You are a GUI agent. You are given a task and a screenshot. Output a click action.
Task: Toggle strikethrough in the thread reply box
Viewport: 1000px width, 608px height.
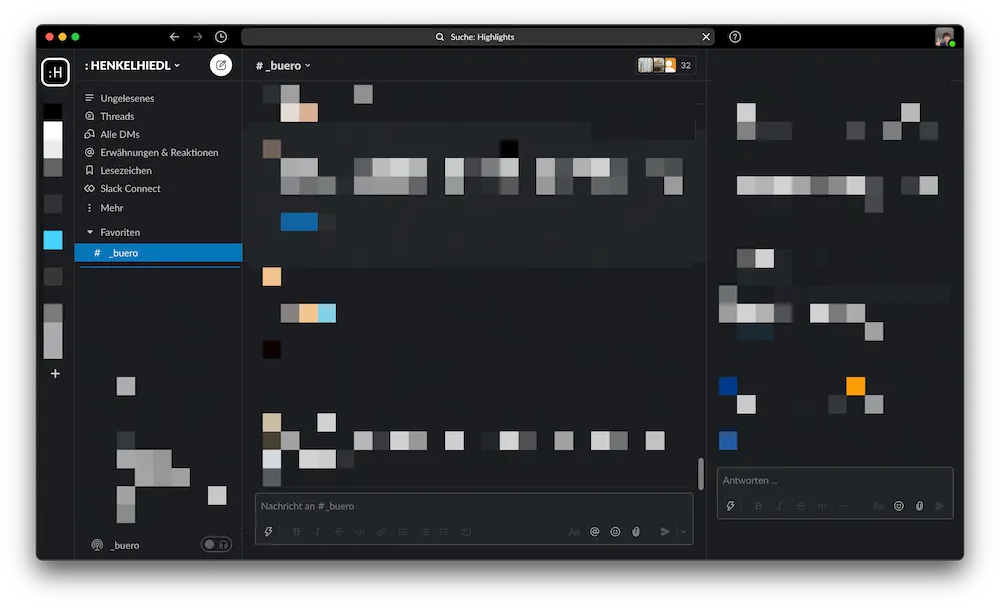click(800, 506)
